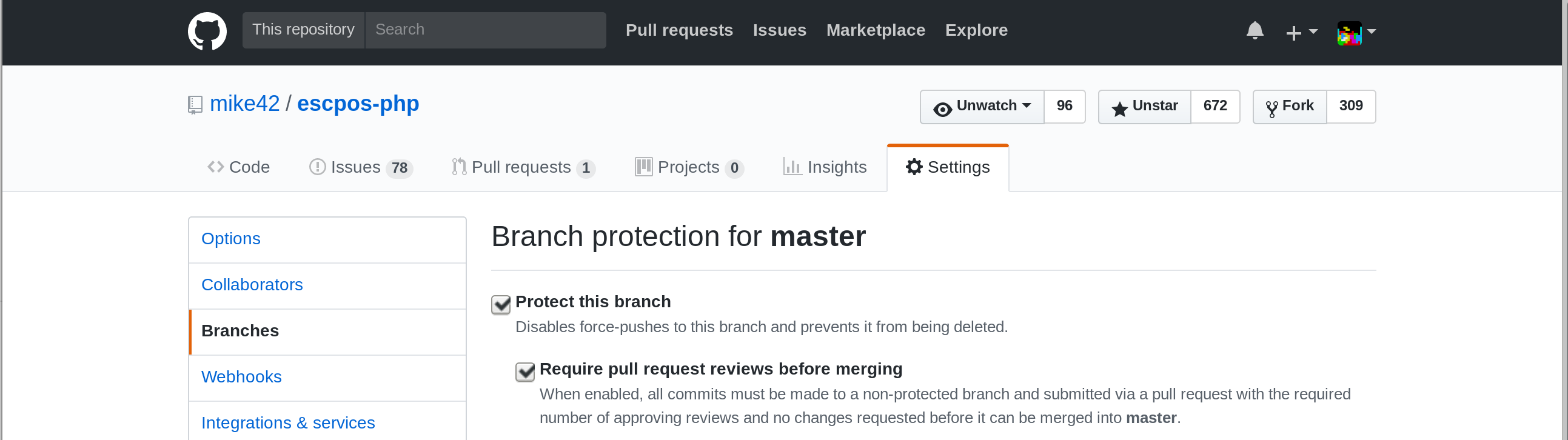Click the Insights graph icon
The width and height of the screenshot is (1568, 440).
(791, 167)
